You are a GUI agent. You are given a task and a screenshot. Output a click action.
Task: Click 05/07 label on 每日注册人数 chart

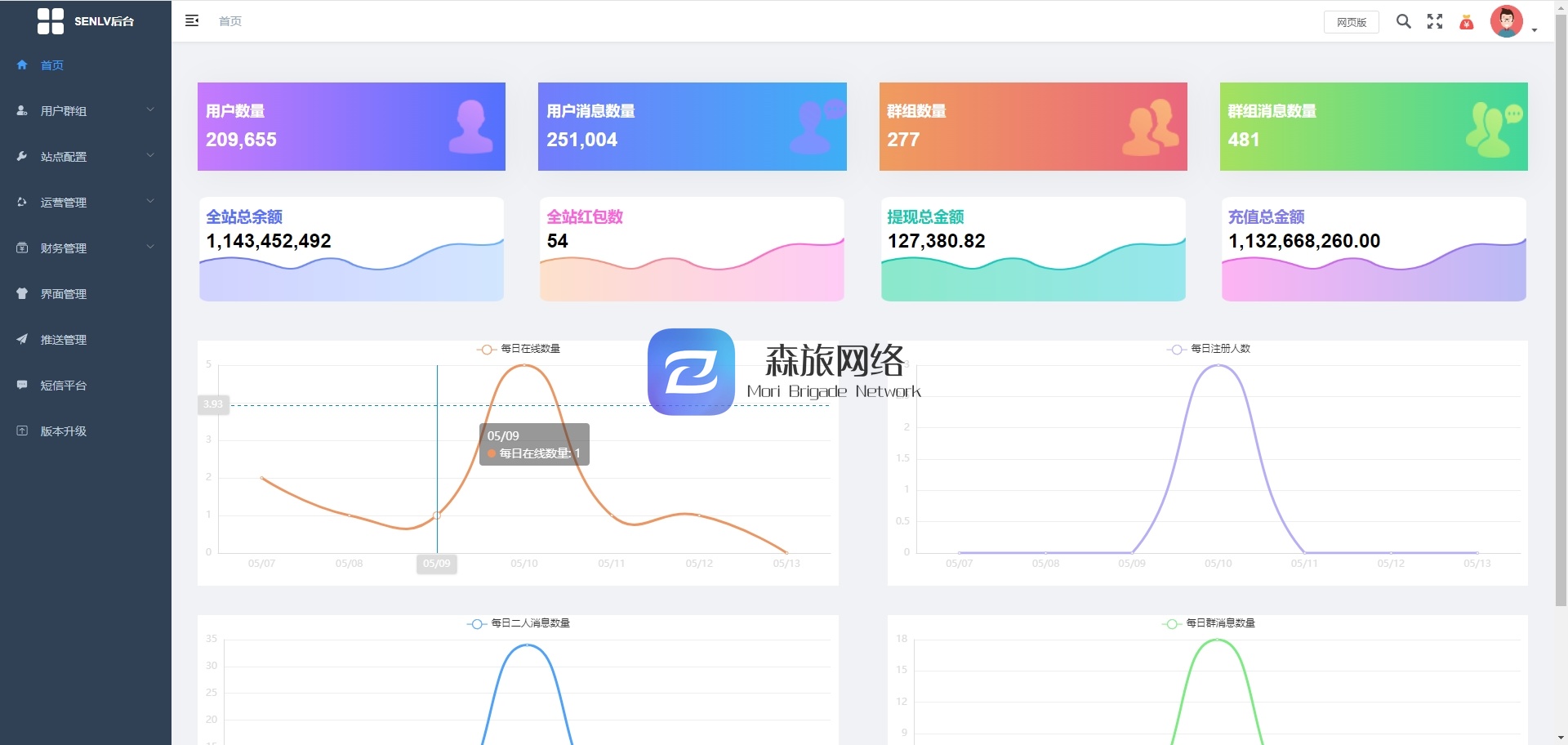[959, 564]
